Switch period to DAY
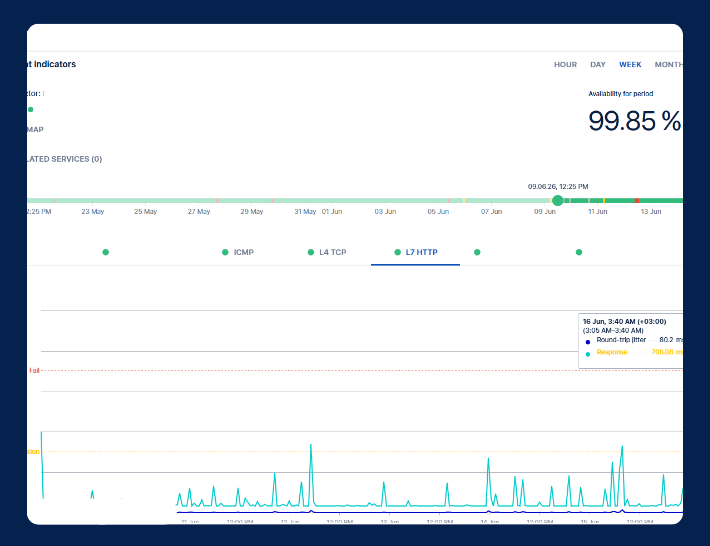The image size is (710, 546). tap(598, 65)
